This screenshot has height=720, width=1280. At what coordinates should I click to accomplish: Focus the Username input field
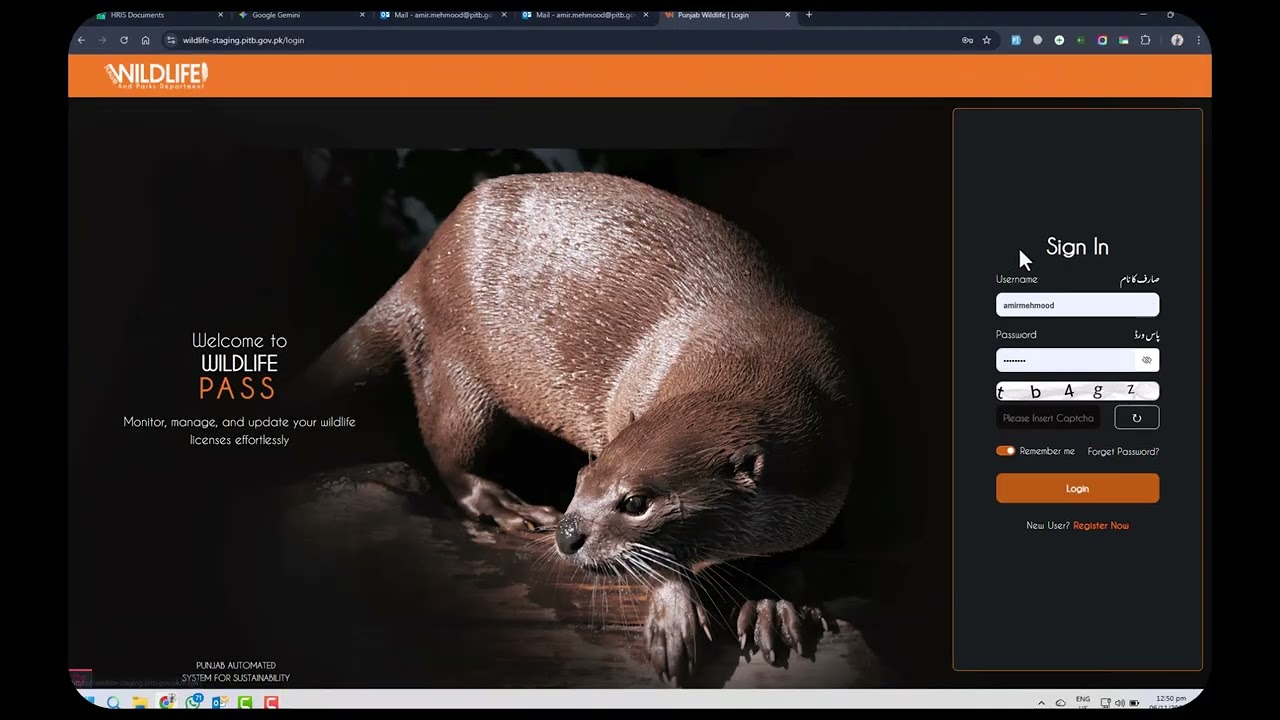click(1077, 305)
